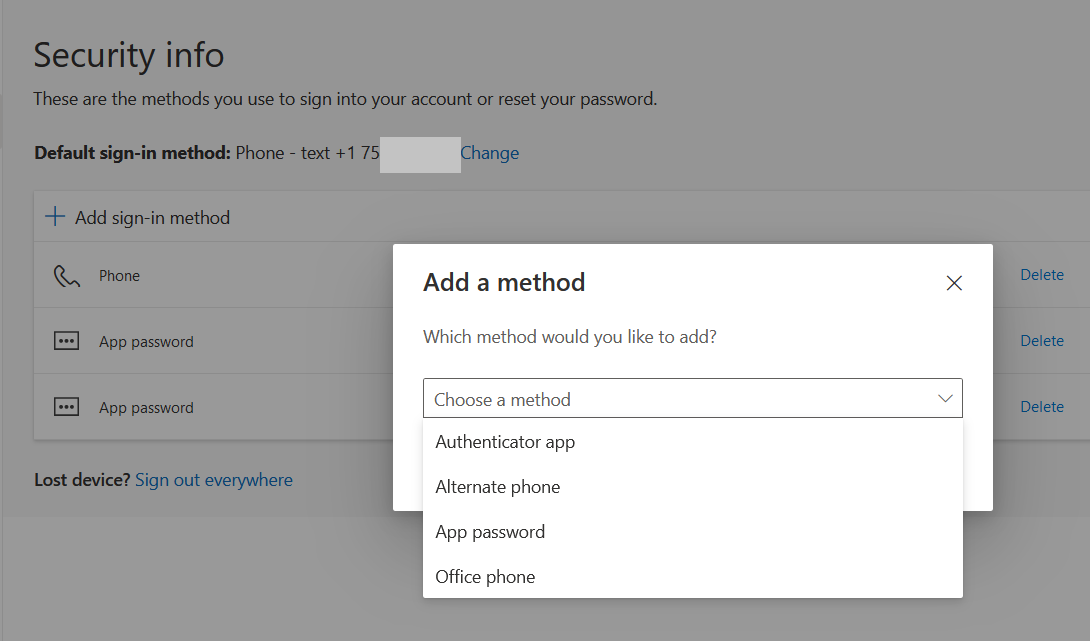Click the Add a method dialog title
The image size is (1090, 641).
coord(504,283)
